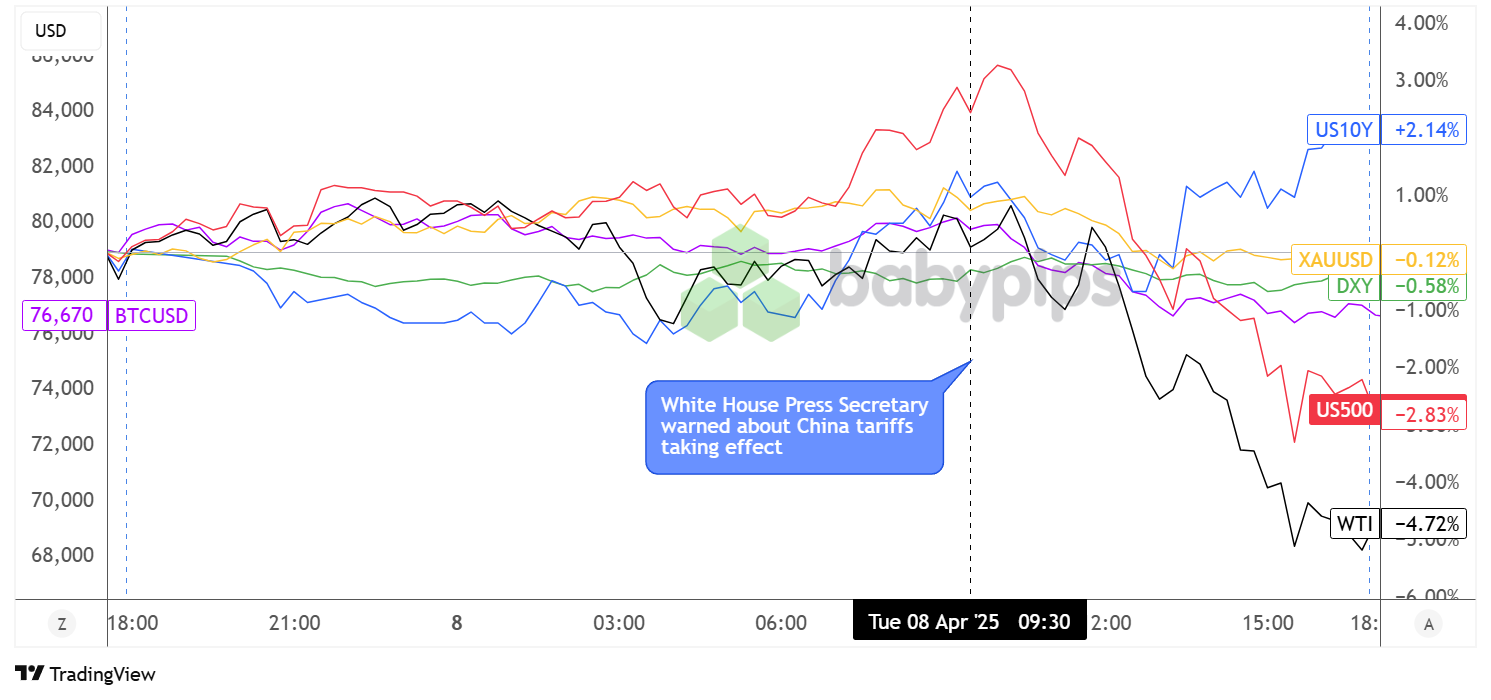Click the 76,670 BTCUSD price tag

point(62,316)
